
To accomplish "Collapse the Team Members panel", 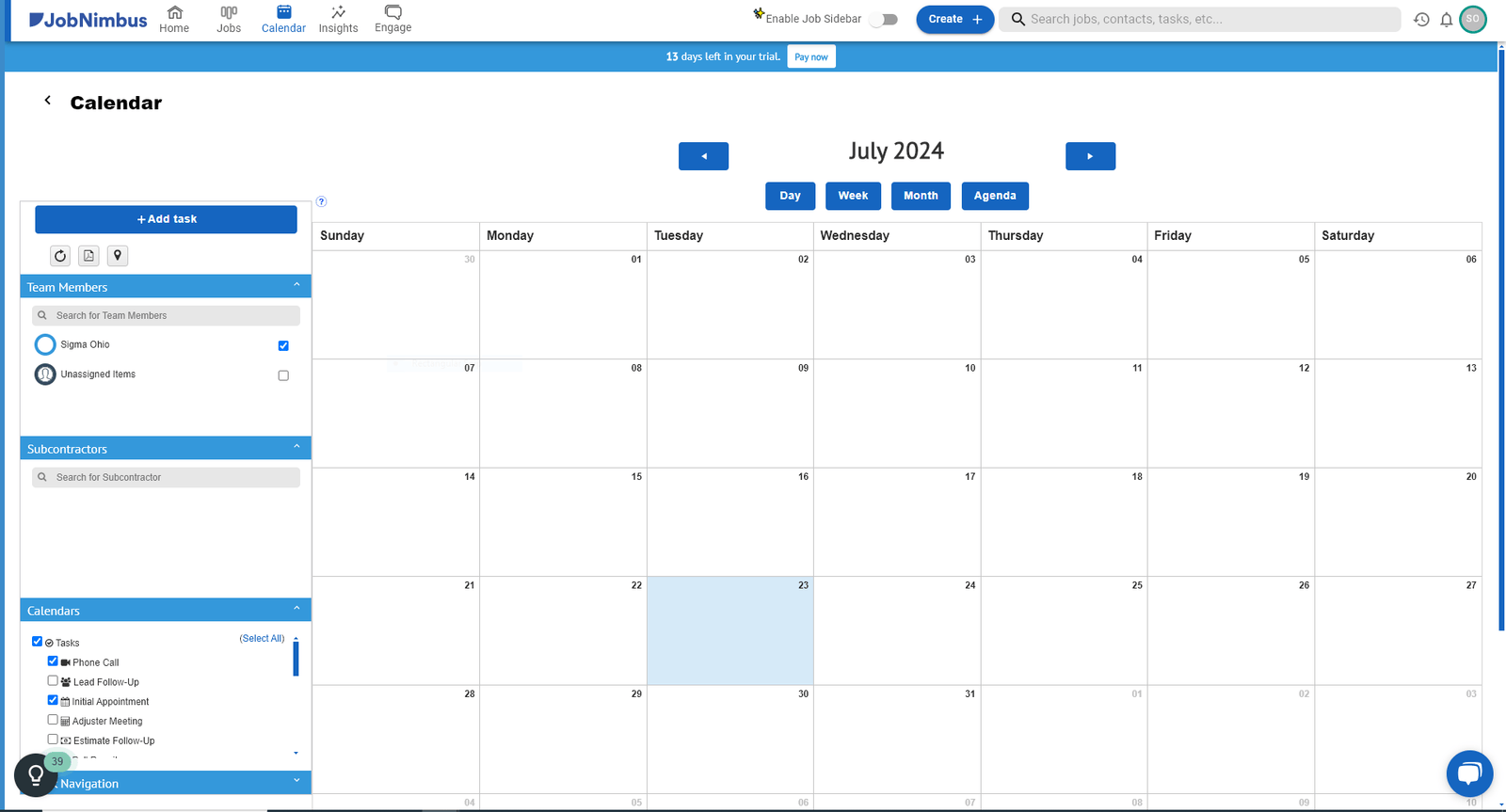I will pos(296,285).
